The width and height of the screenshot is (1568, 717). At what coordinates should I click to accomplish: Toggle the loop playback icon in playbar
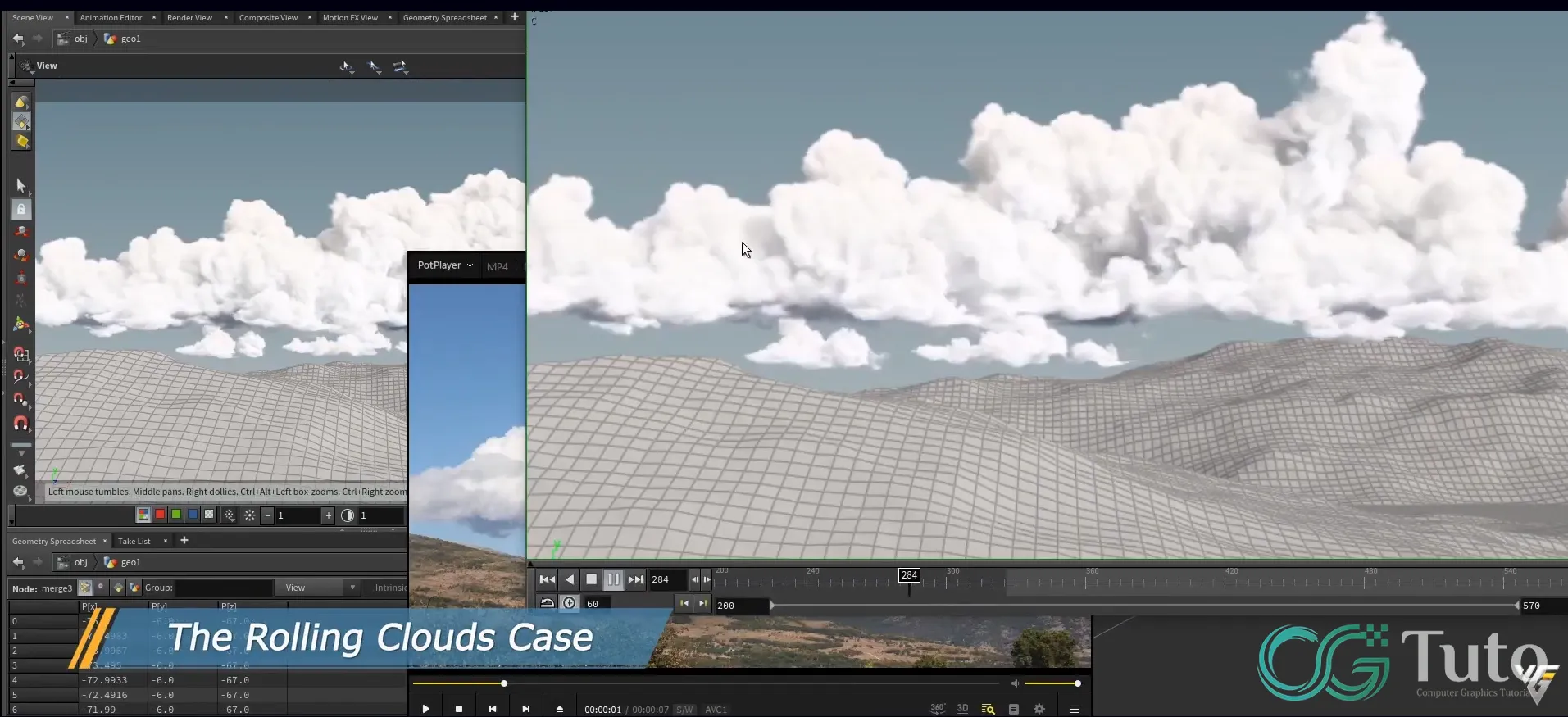click(x=547, y=603)
